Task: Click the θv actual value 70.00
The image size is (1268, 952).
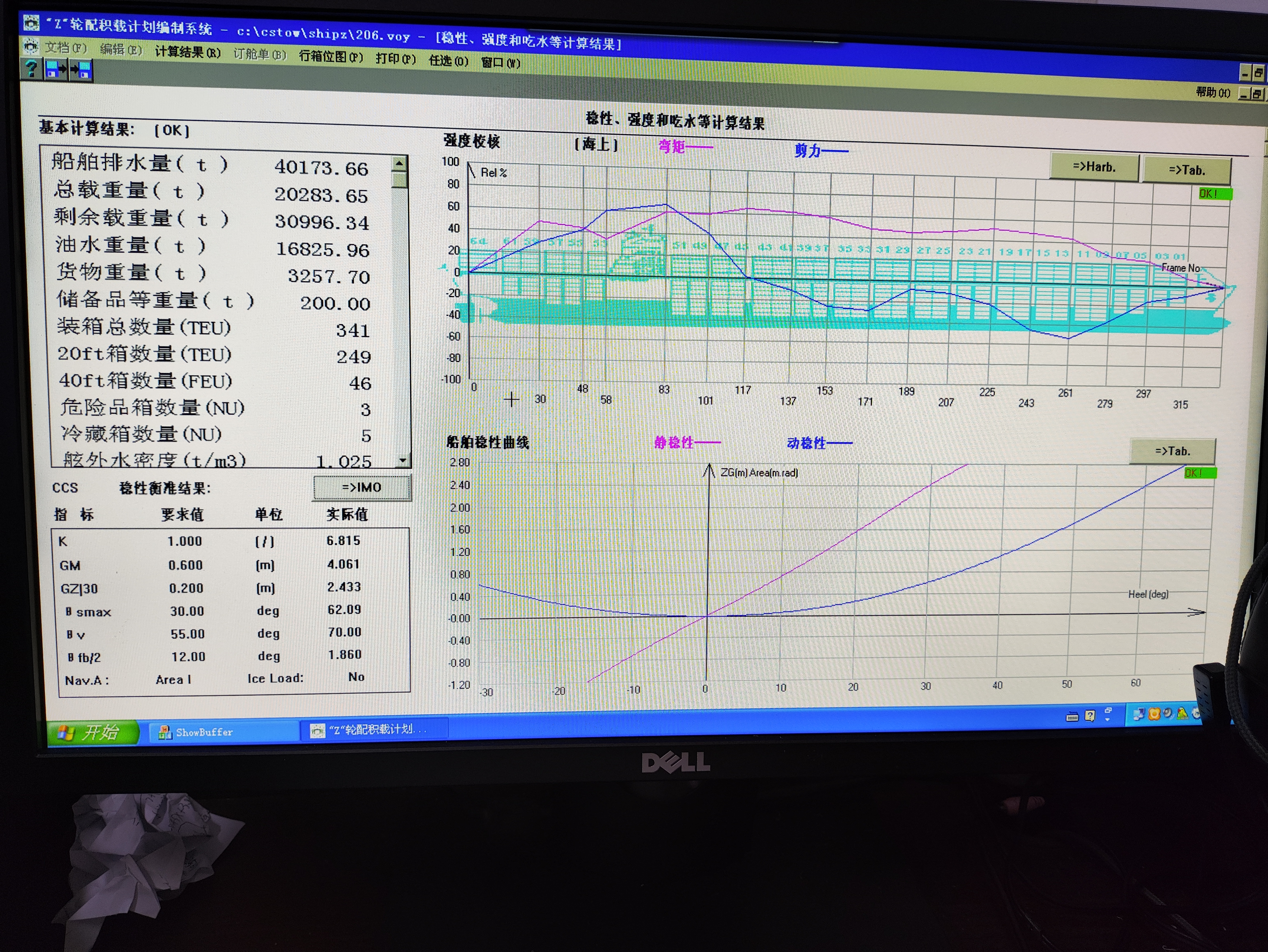Action: click(x=344, y=632)
